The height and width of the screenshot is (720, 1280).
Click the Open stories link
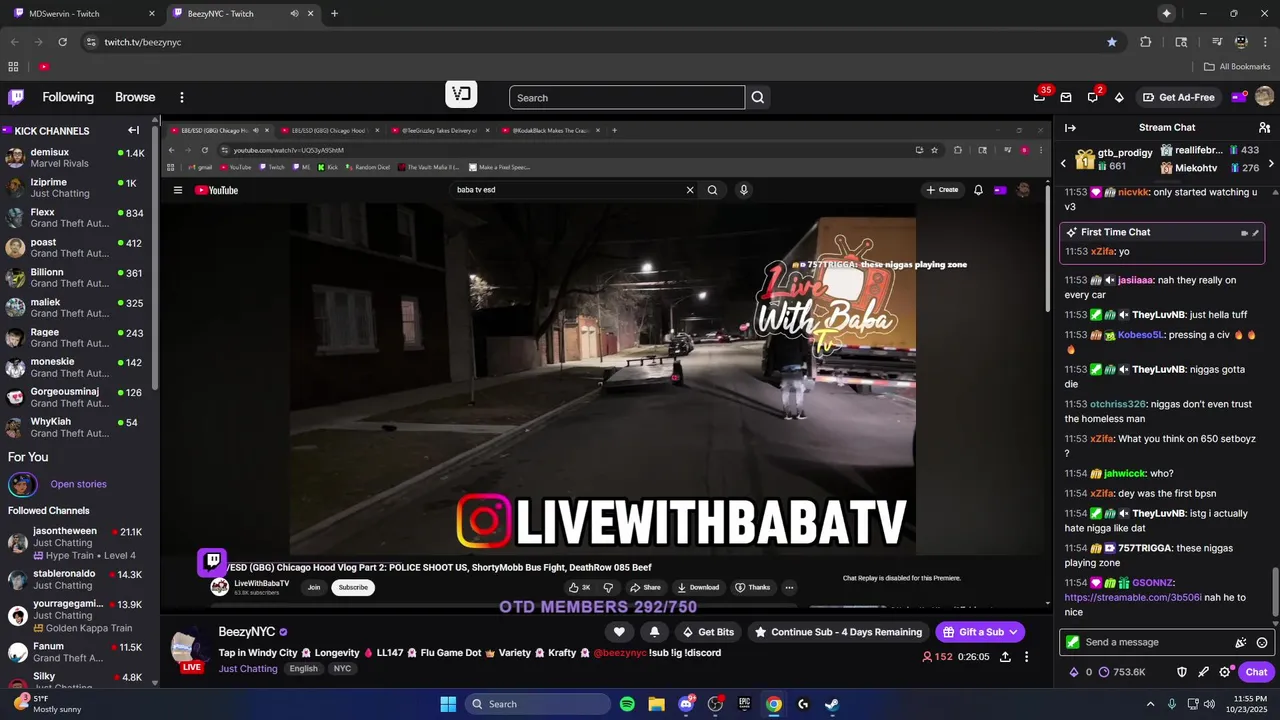tap(78, 484)
